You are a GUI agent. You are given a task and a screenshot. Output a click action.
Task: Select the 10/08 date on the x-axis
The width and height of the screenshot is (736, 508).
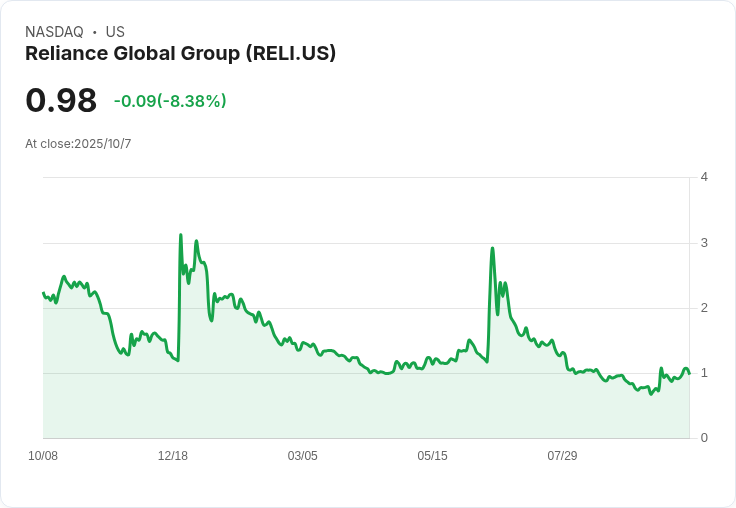pos(43,456)
